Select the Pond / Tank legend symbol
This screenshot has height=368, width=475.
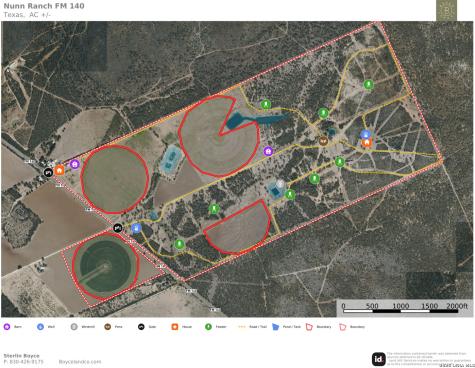coord(275,327)
